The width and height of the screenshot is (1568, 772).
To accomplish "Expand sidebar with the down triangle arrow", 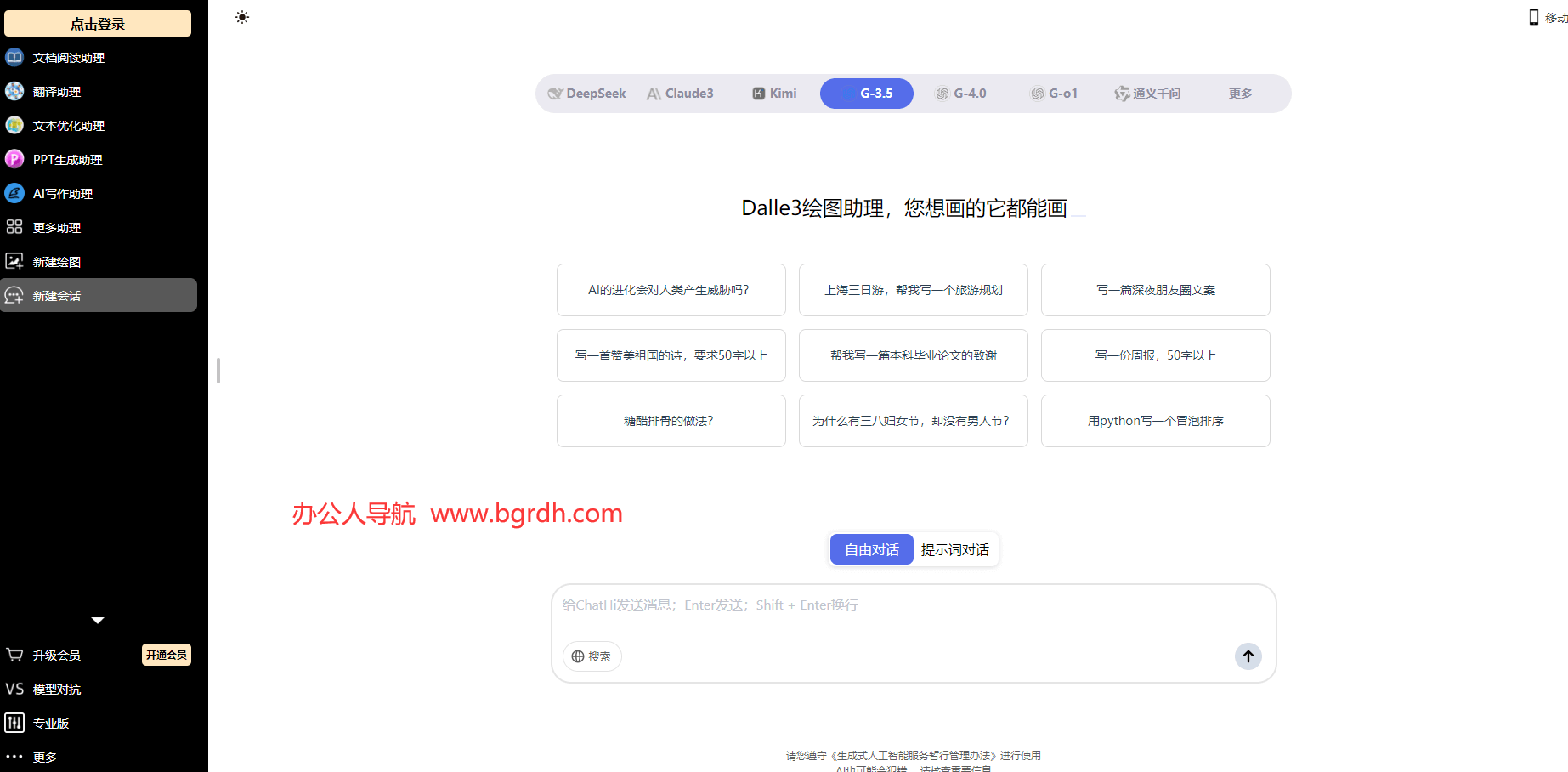I will (98, 621).
